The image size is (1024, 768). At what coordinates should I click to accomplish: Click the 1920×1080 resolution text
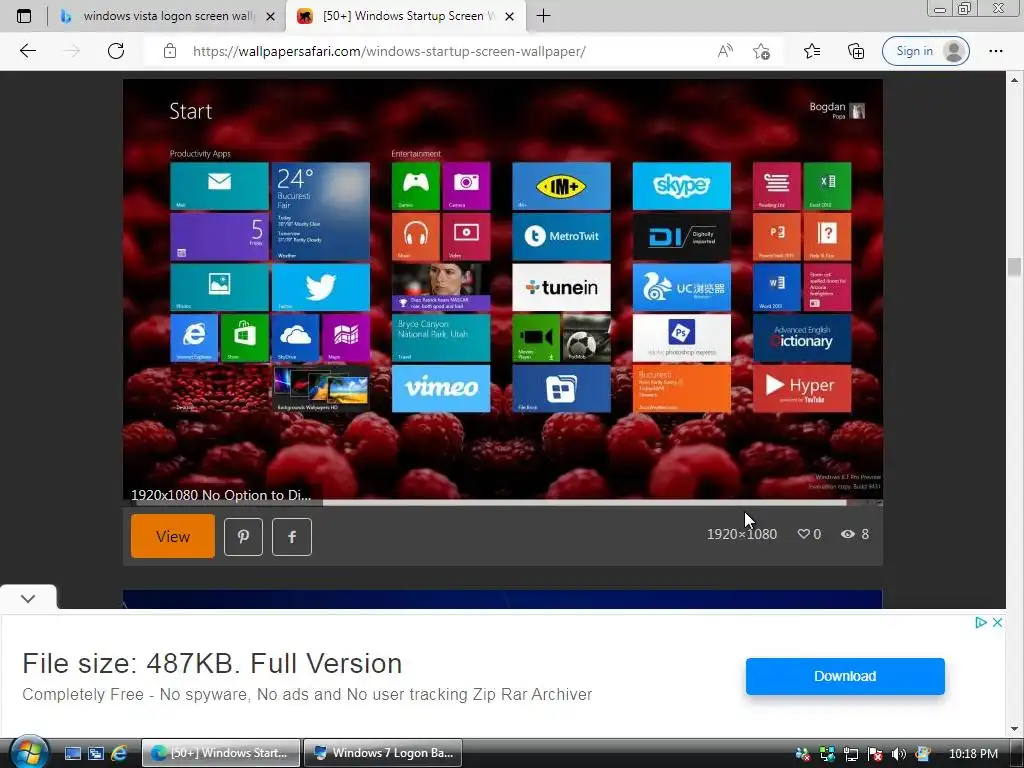[x=742, y=534]
